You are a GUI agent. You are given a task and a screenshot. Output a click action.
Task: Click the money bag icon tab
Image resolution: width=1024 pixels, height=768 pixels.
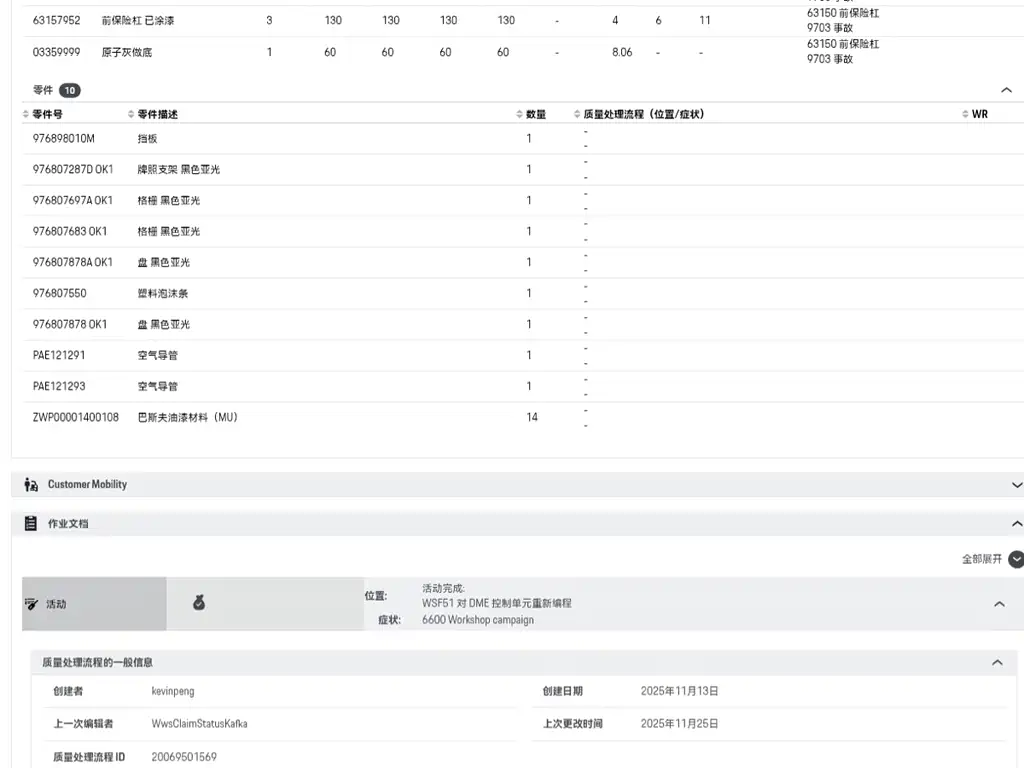(199, 603)
